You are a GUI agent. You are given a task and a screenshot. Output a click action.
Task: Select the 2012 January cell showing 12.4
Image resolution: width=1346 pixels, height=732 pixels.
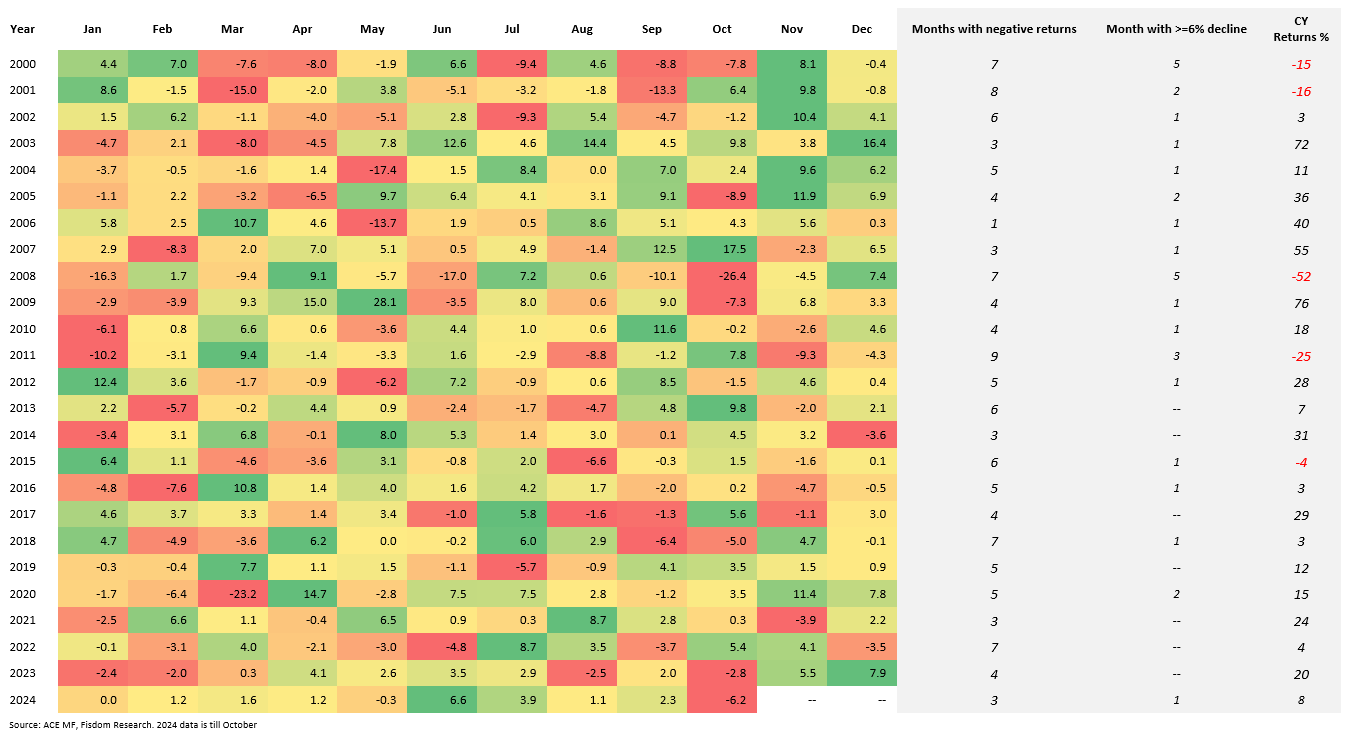click(92, 382)
